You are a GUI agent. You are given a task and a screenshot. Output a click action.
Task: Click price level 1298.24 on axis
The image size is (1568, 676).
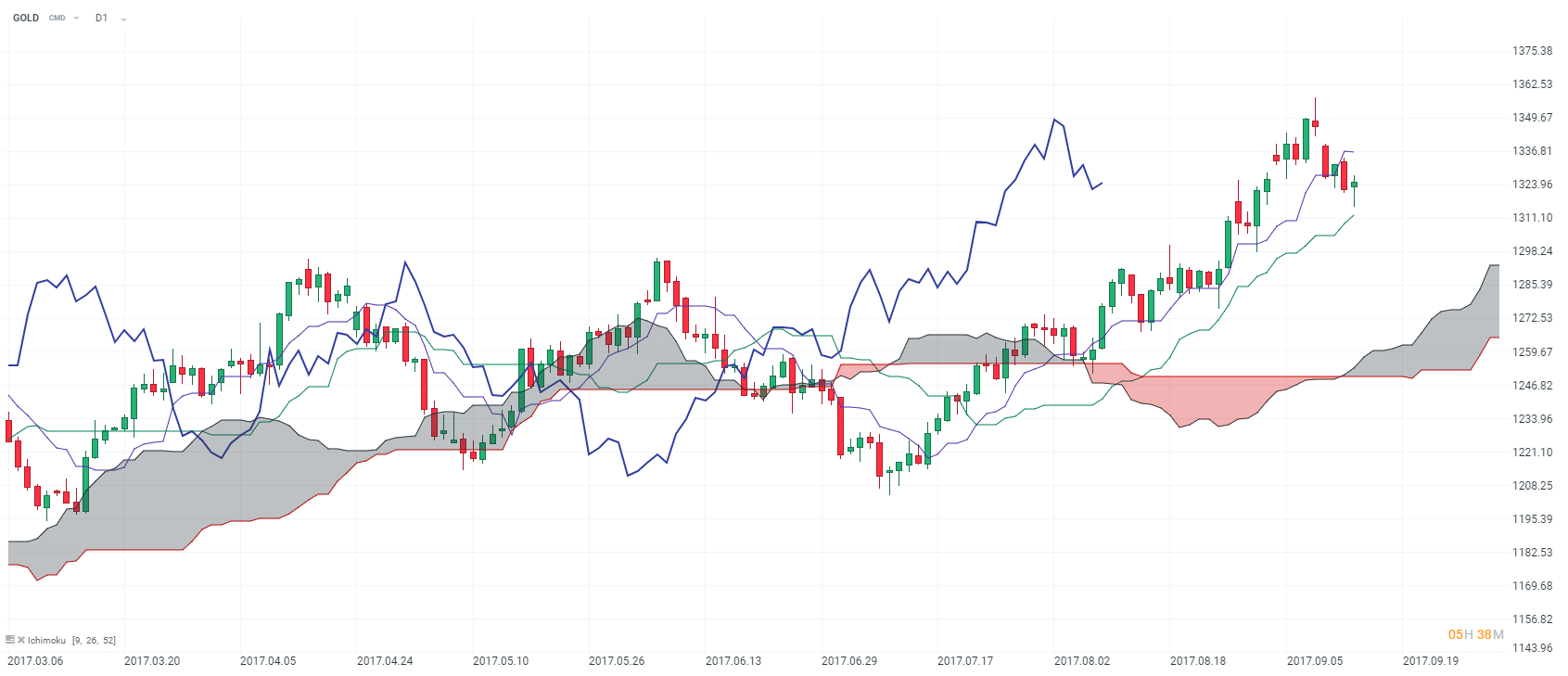coord(1532,251)
